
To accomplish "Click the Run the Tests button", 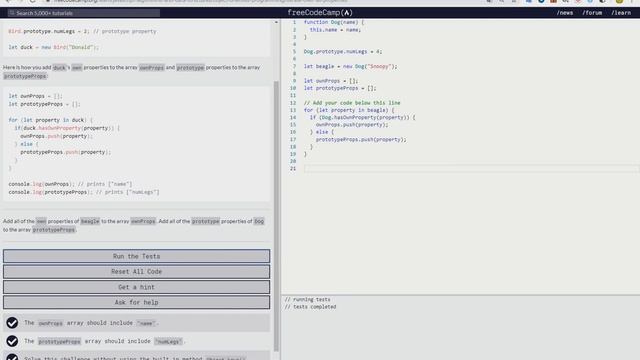I will pos(136,256).
